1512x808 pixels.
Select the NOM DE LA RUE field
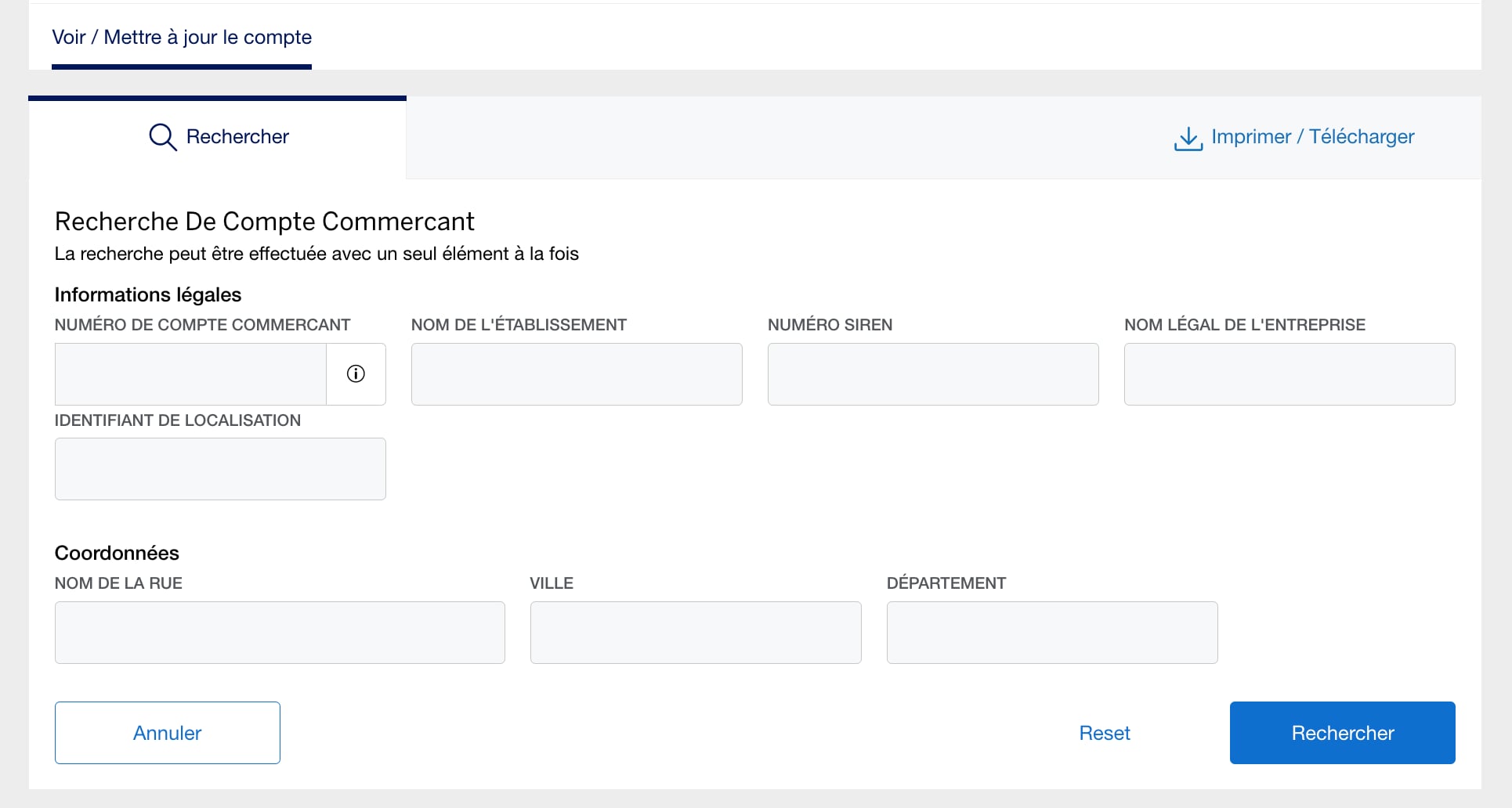pyautogui.click(x=280, y=633)
